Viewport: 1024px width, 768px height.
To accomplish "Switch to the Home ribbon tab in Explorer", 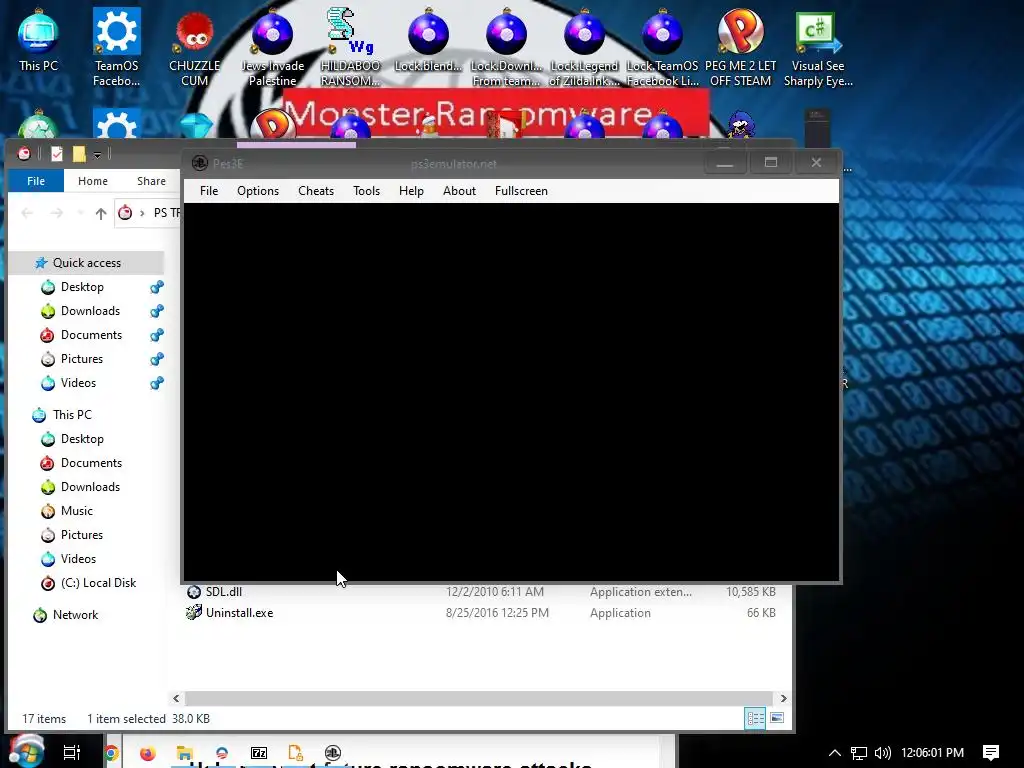I will pos(93,181).
